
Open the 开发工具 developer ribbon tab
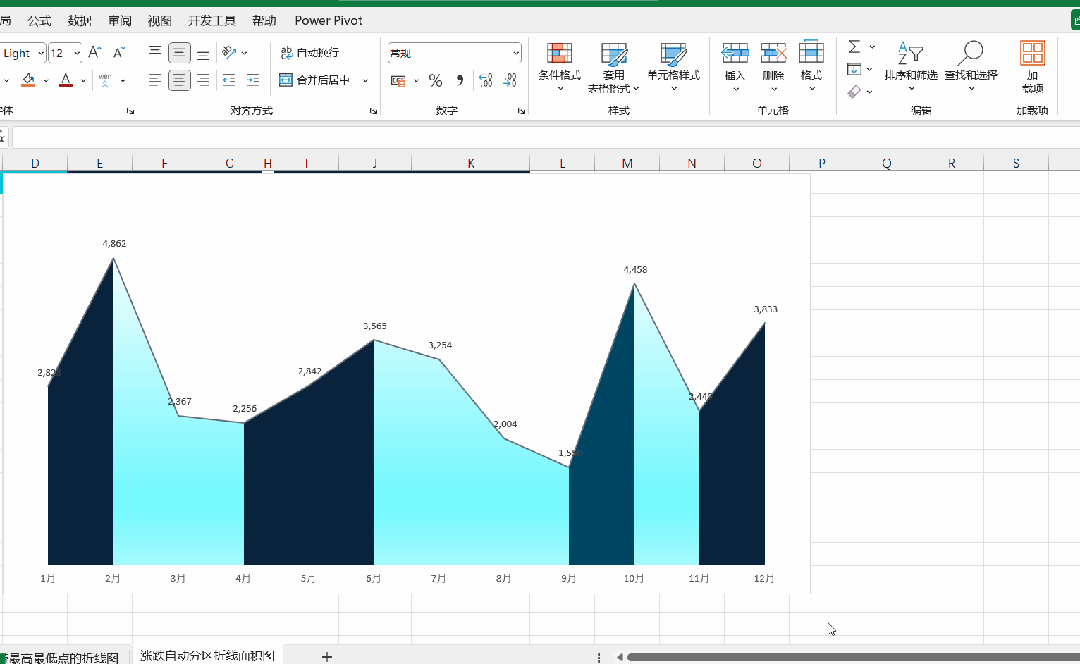click(x=212, y=21)
